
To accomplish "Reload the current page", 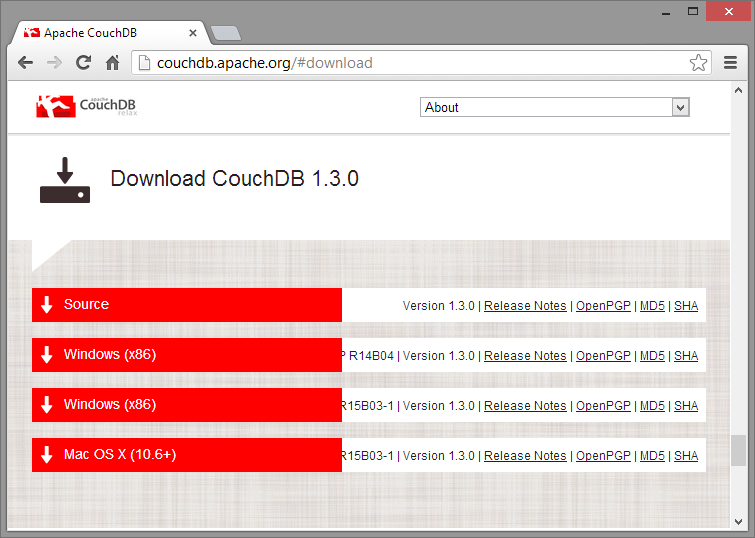I will click(84, 63).
